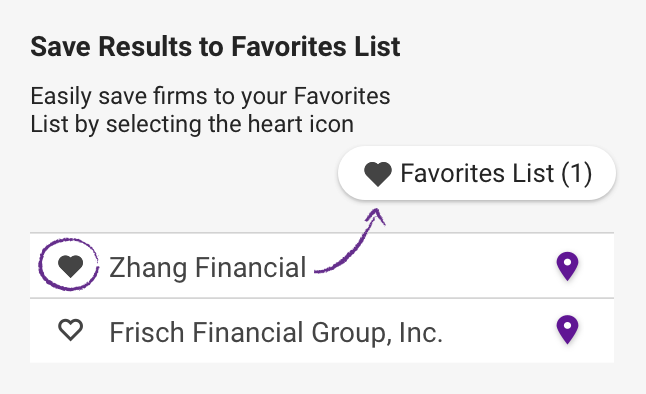The height and width of the screenshot is (394, 646).
Task: Click heart icon inside Favorites List pill
Action: 378,174
